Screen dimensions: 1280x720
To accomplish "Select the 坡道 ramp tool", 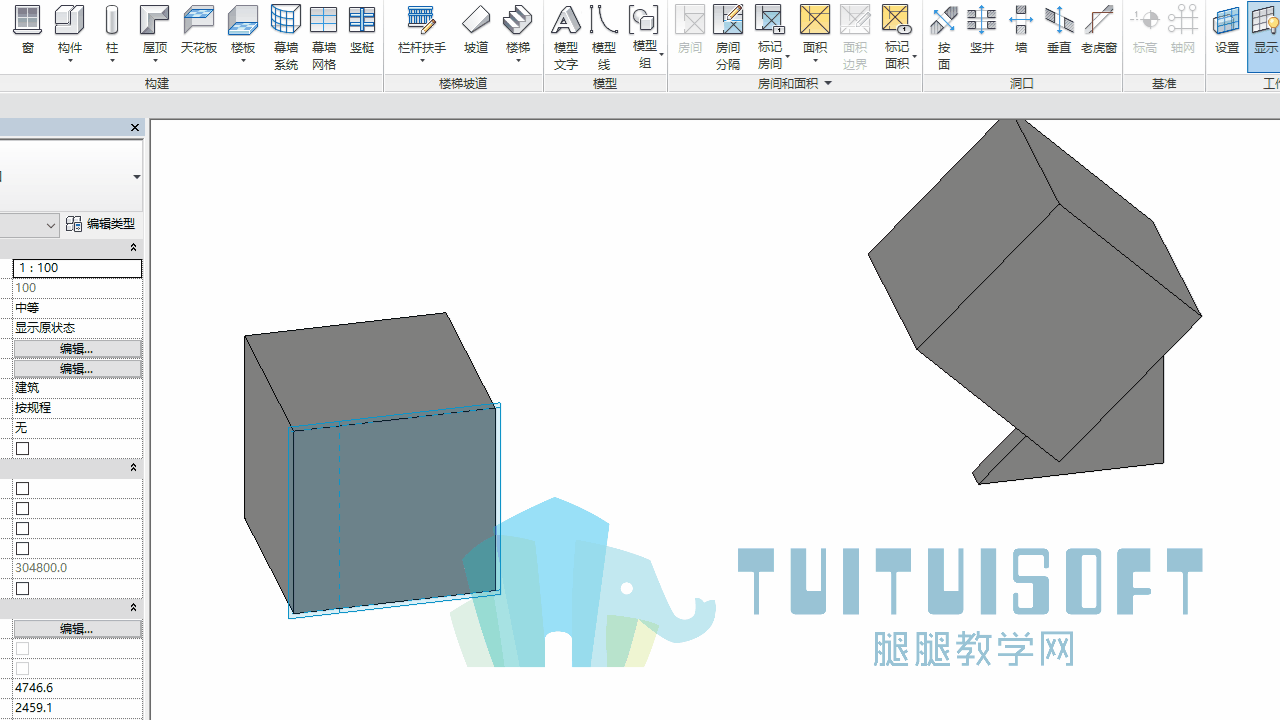I will point(476,31).
